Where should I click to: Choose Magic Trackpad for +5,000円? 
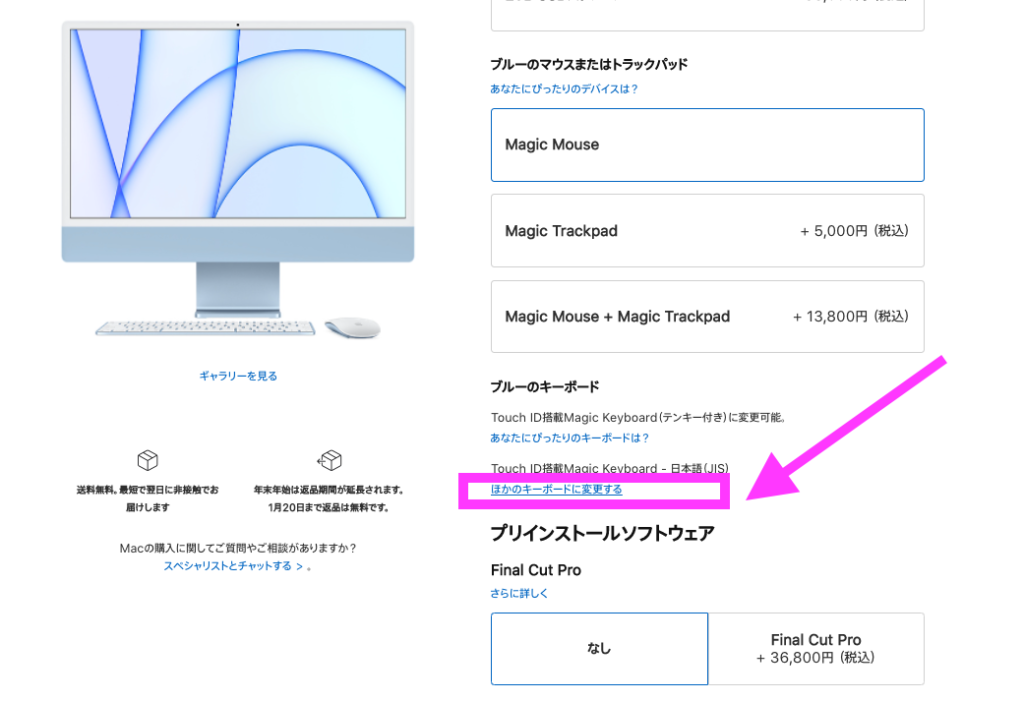click(x=707, y=231)
